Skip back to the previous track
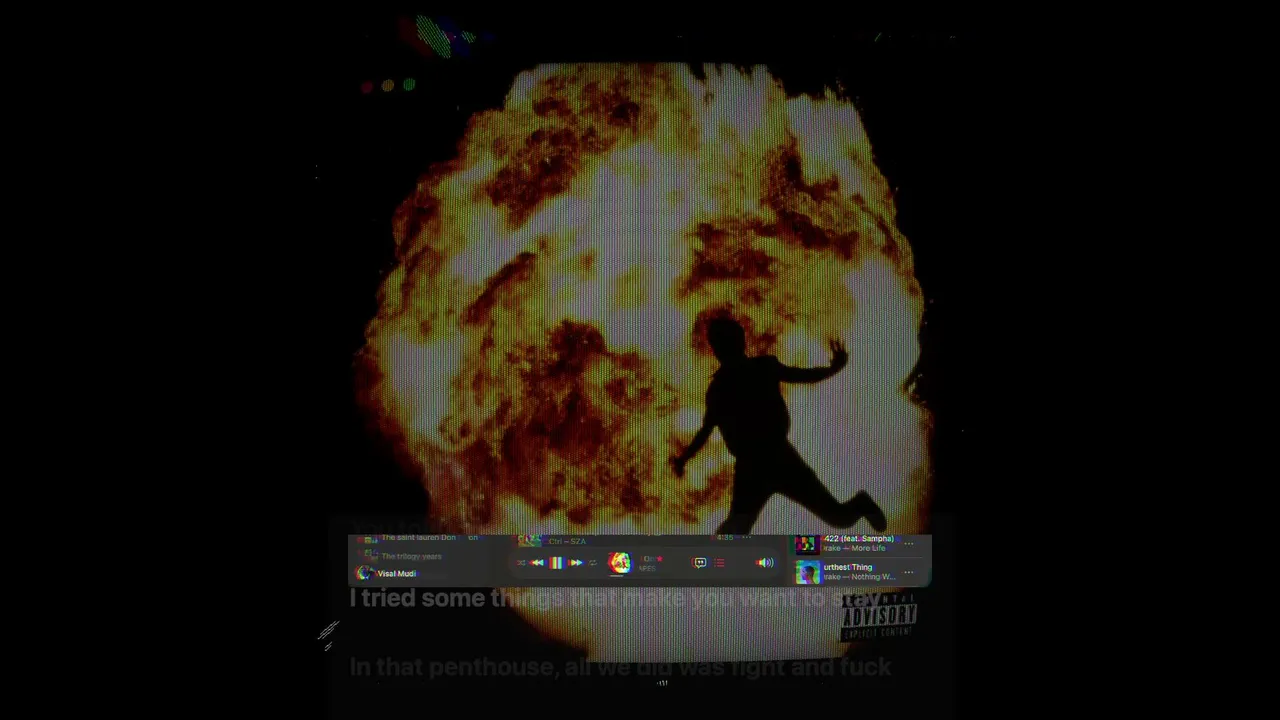This screenshot has height=720, width=1280. coord(537,563)
